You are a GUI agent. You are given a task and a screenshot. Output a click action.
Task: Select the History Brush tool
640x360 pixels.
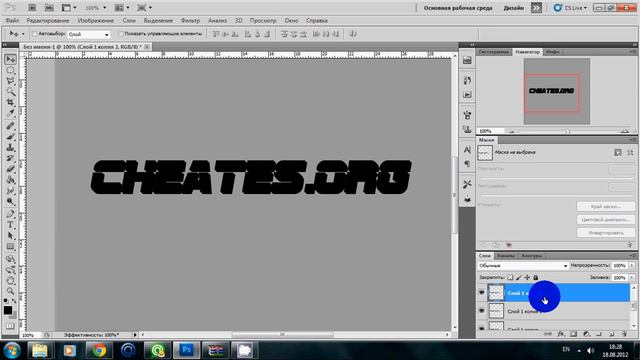[x=10, y=158]
